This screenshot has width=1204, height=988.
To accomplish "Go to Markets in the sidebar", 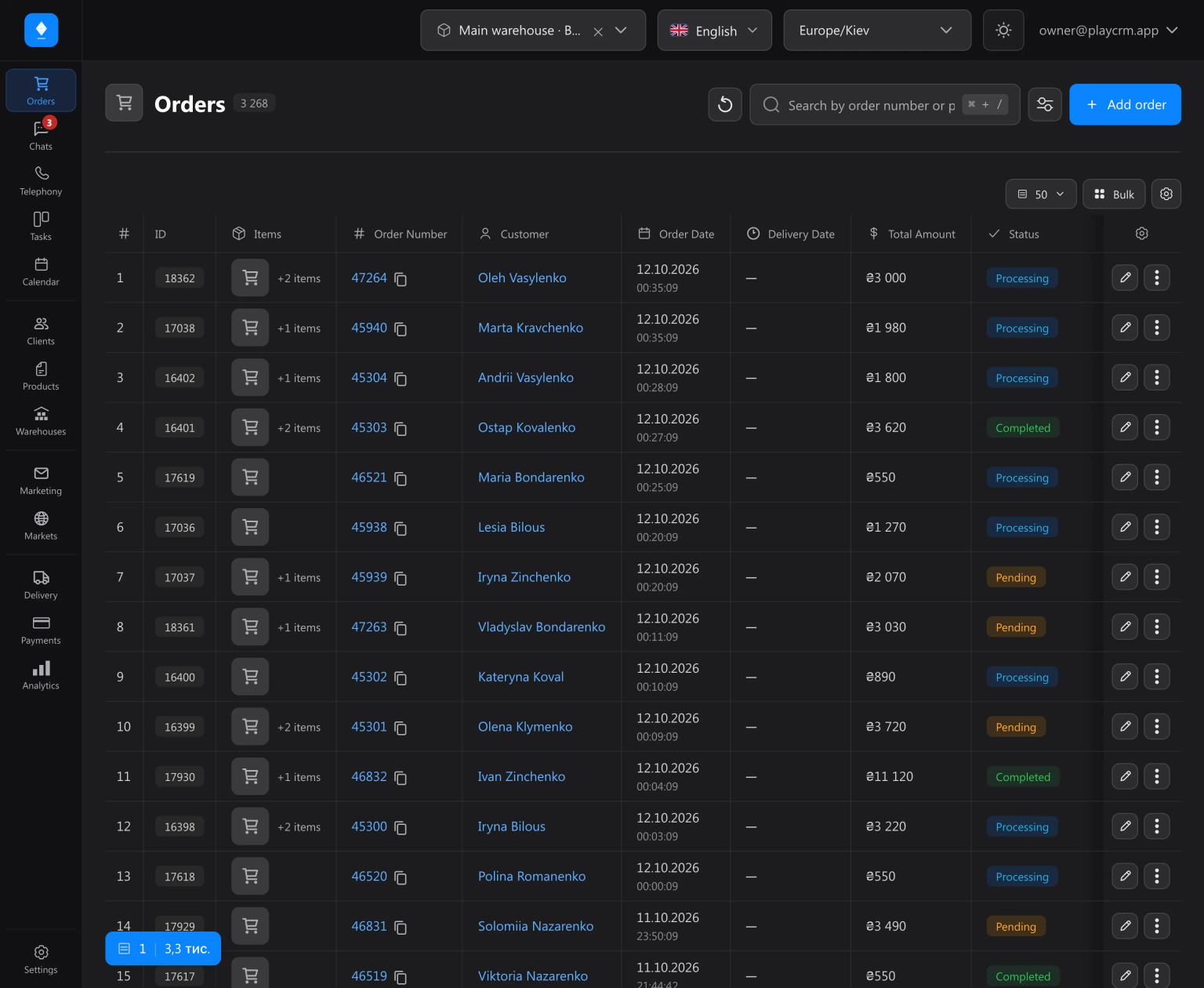I will pyautogui.click(x=41, y=525).
